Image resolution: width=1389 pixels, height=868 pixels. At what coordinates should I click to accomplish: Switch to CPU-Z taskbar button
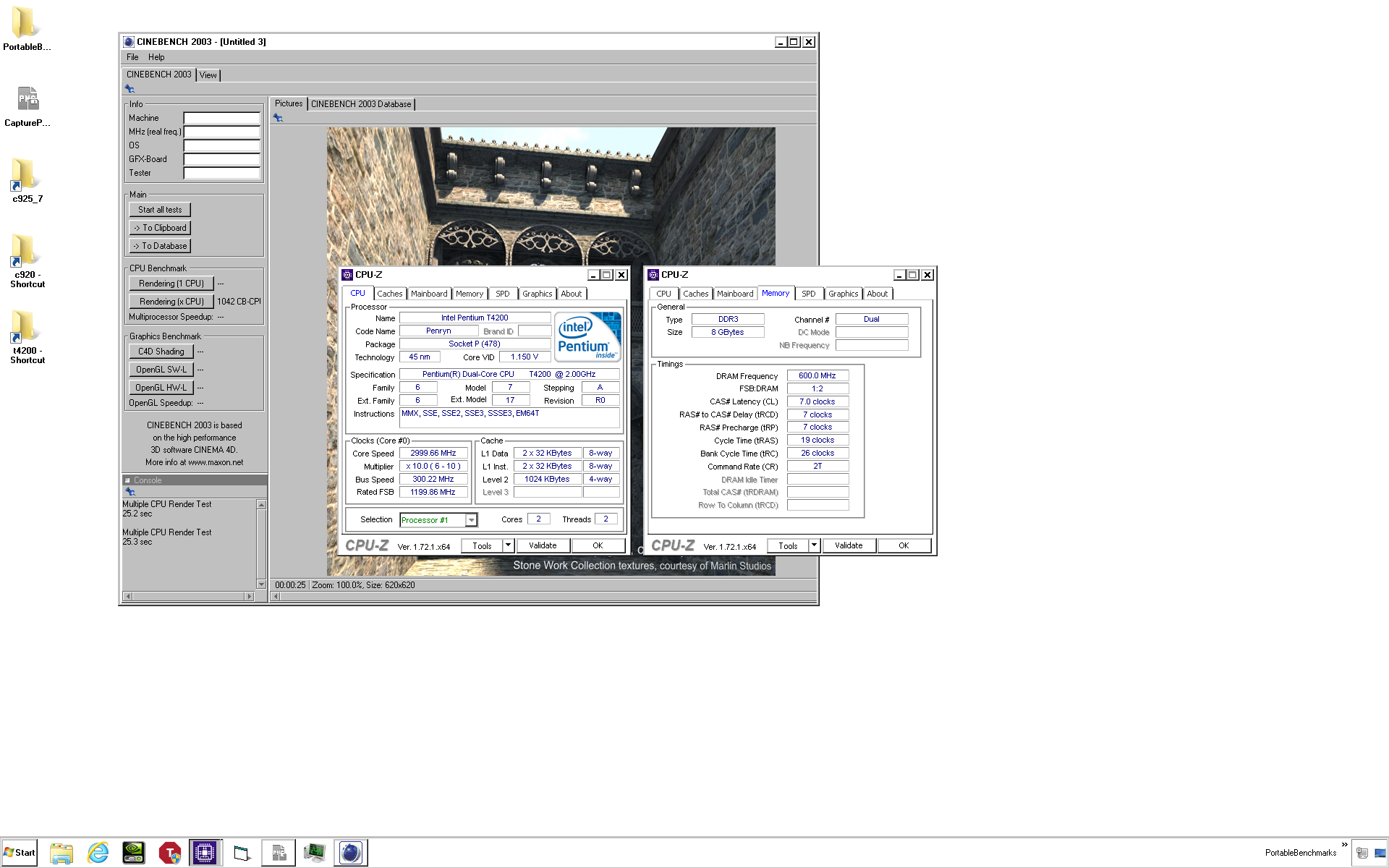pos(205,853)
